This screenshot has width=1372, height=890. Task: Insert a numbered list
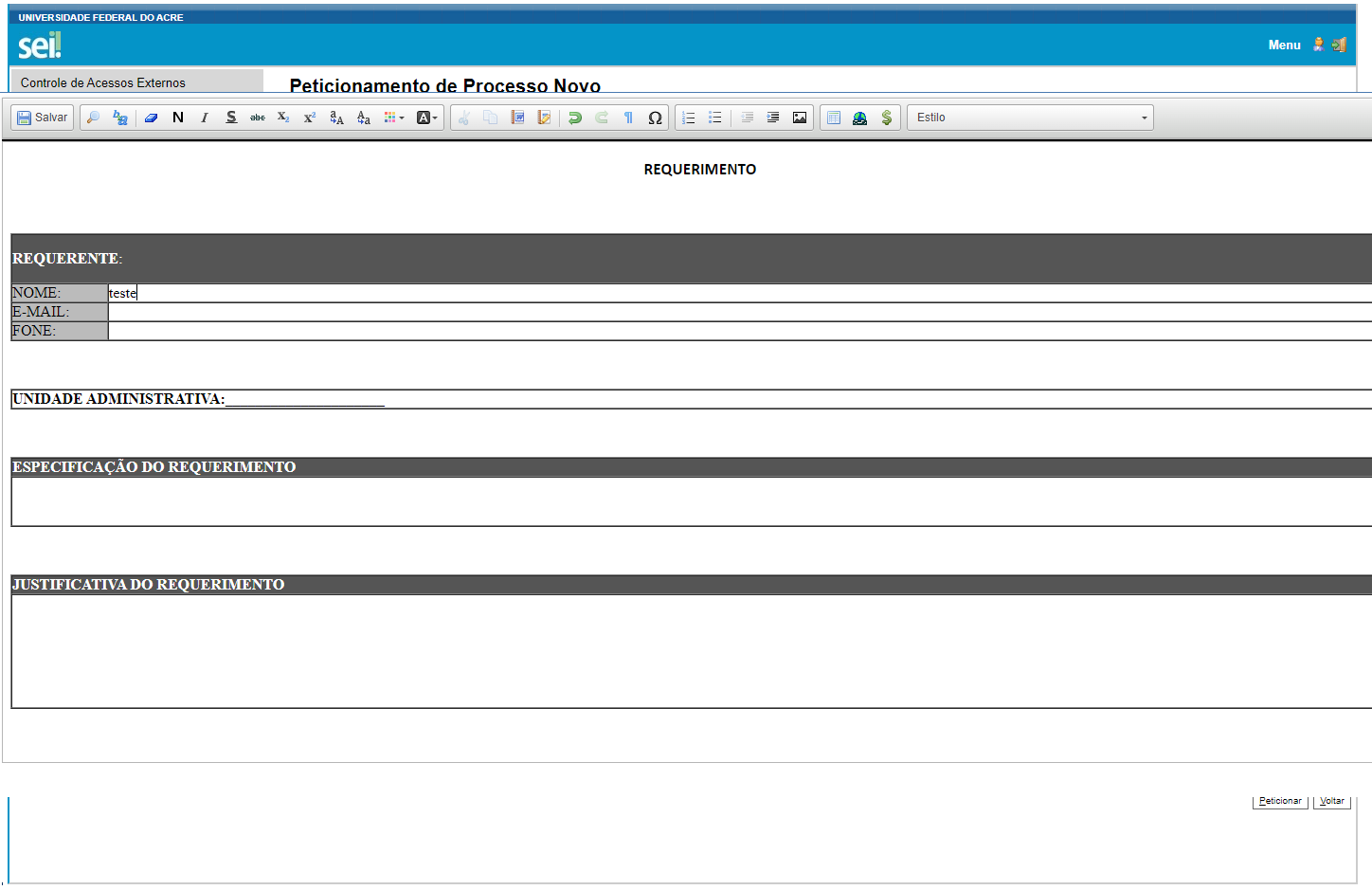tap(689, 118)
